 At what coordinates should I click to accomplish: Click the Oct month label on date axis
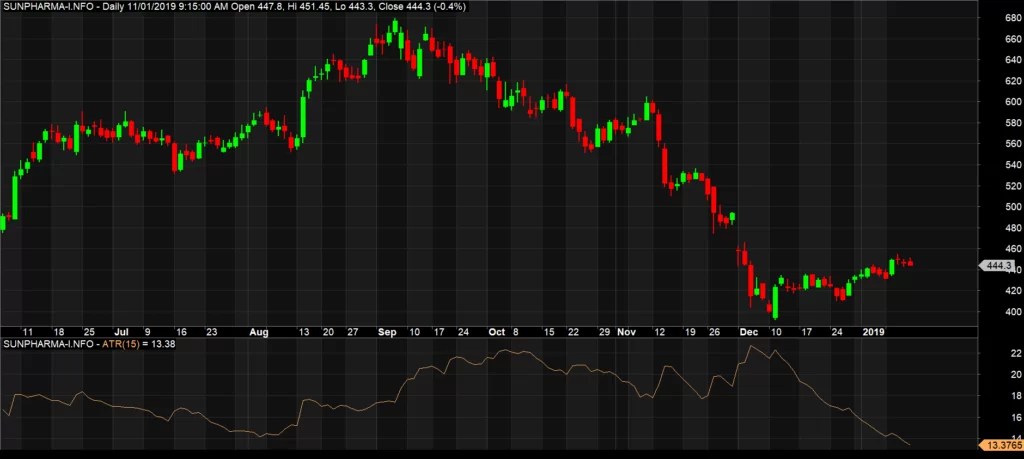(497, 332)
